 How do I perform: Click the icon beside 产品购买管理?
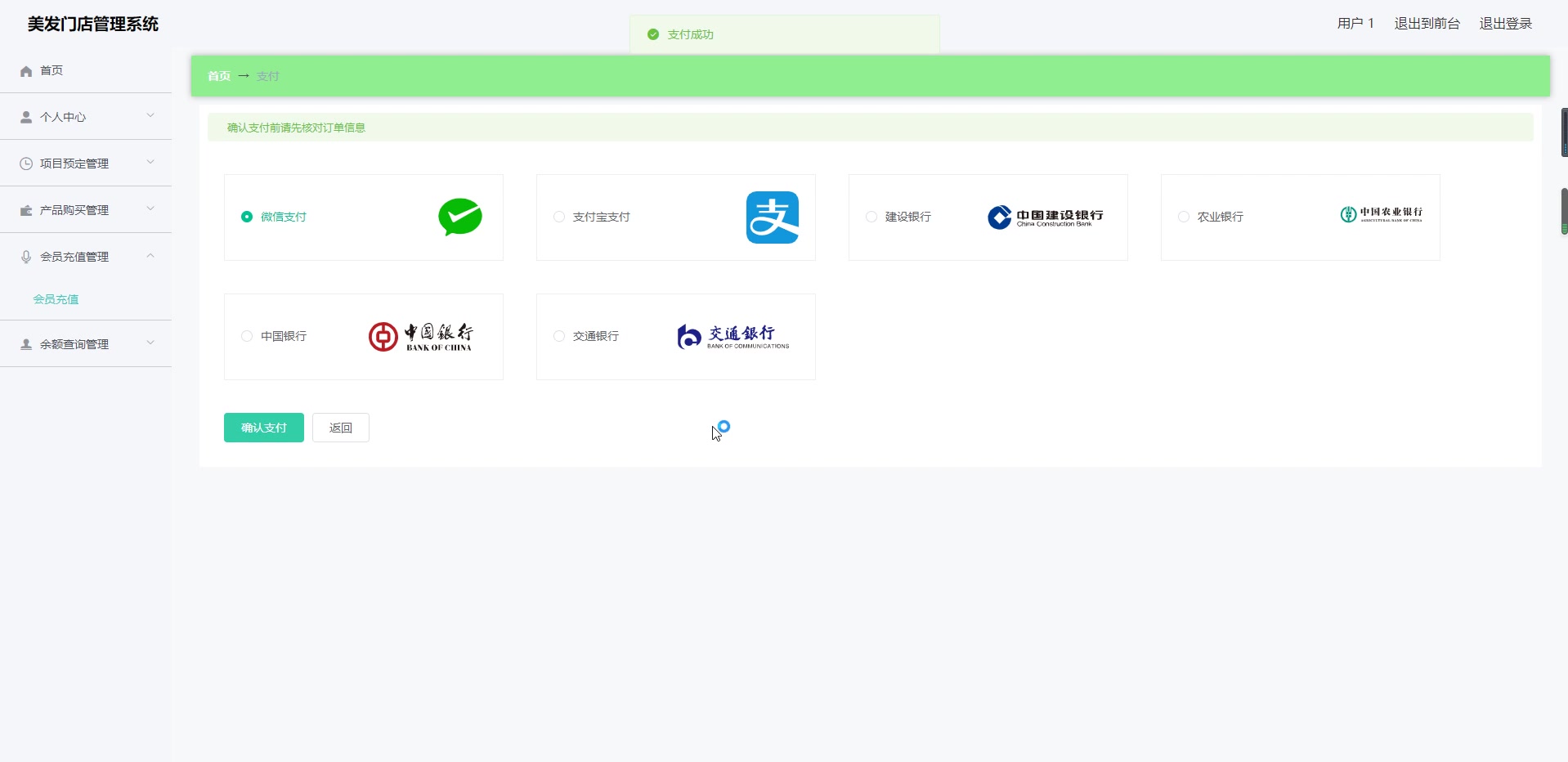[x=26, y=210]
